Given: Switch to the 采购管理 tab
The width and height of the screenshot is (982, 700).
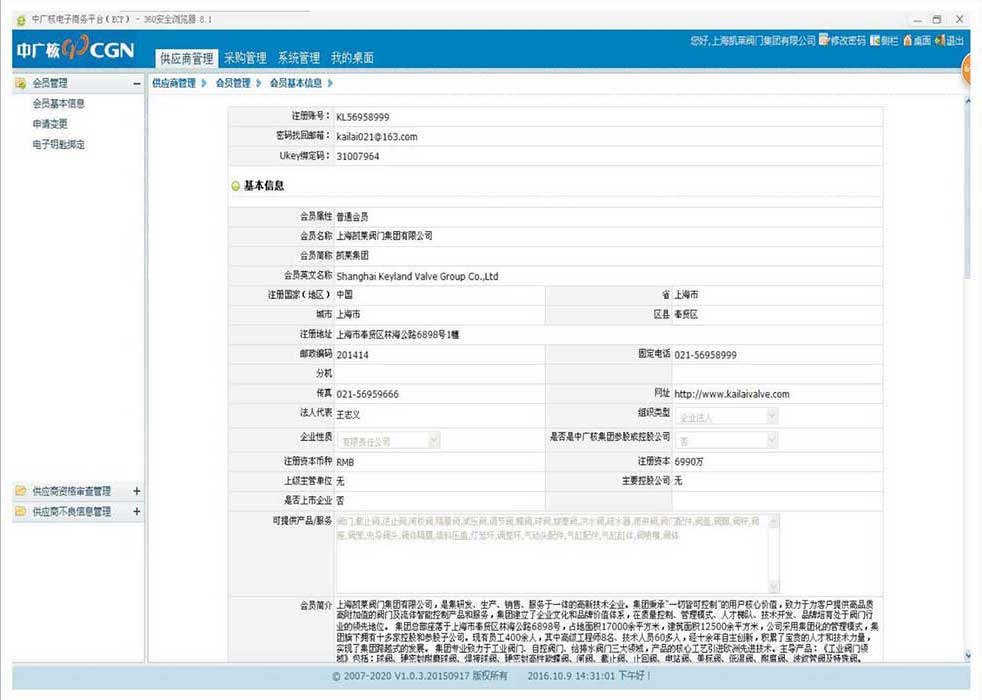Looking at the screenshot, I should click(x=246, y=58).
